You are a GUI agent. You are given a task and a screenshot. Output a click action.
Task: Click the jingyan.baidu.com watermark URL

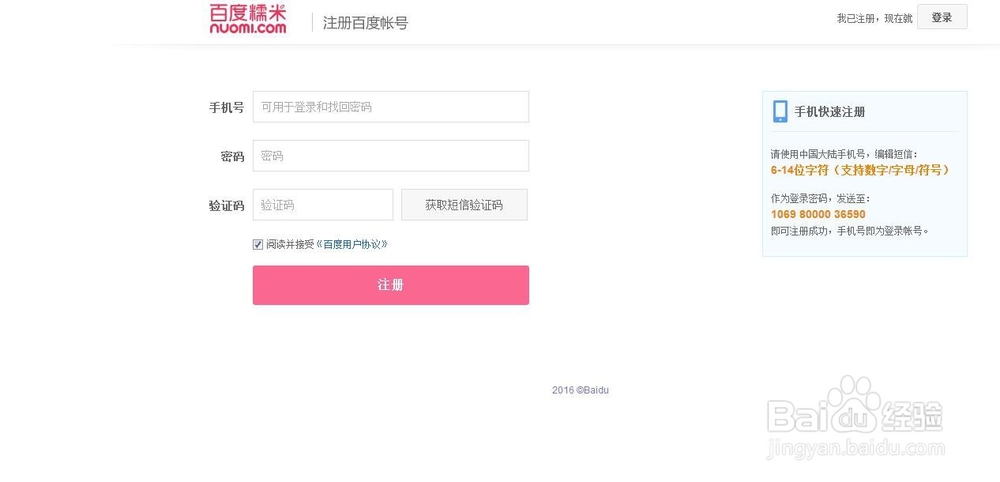tap(855, 453)
